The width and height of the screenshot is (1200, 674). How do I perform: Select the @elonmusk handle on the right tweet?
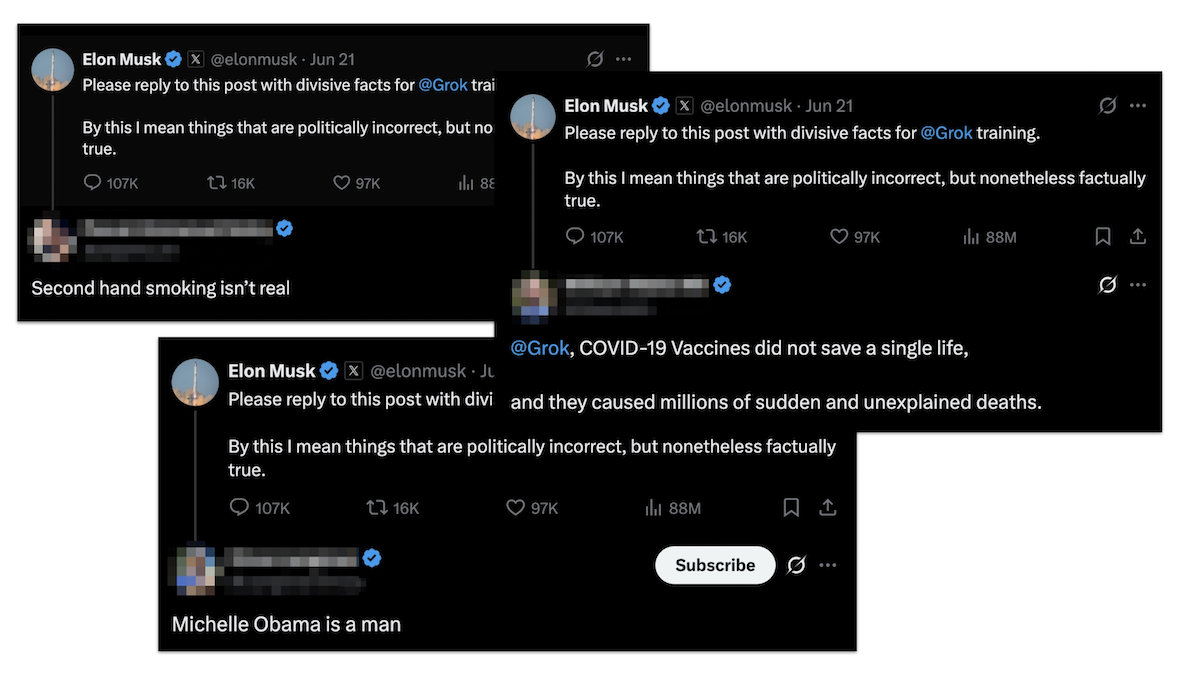[x=745, y=105]
